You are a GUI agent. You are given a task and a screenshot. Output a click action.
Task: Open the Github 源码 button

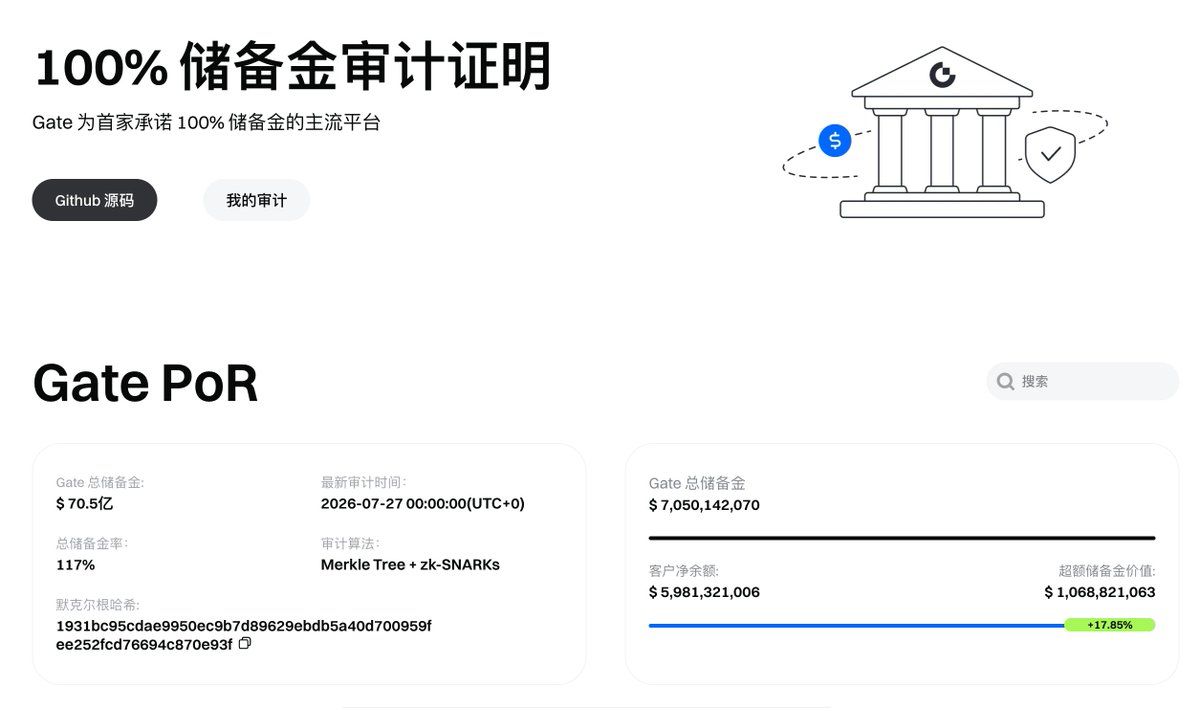click(x=94, y=200)
